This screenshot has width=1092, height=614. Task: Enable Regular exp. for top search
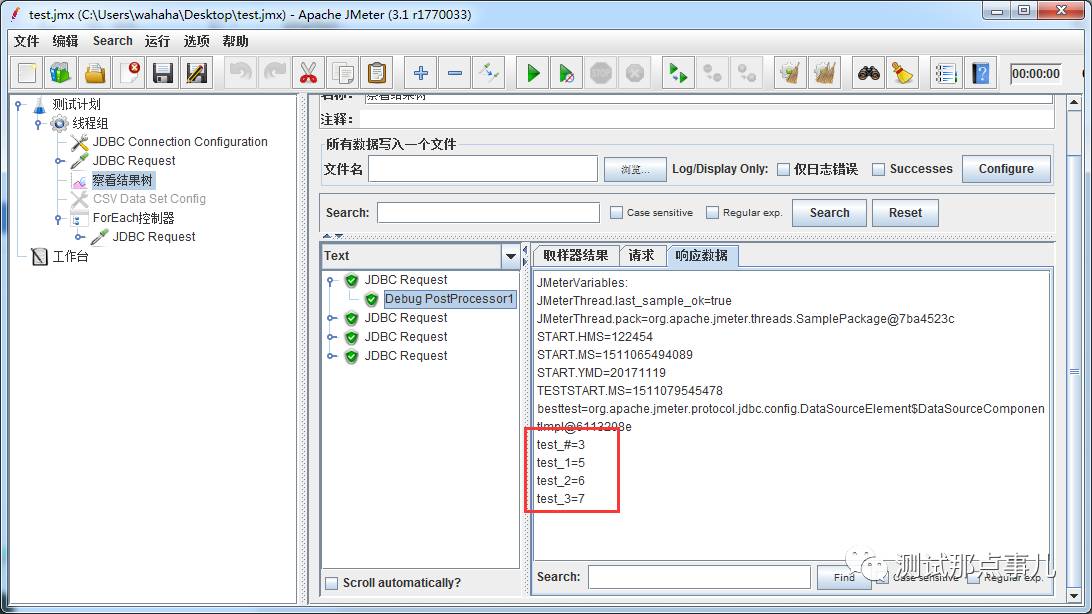(712, 212)
